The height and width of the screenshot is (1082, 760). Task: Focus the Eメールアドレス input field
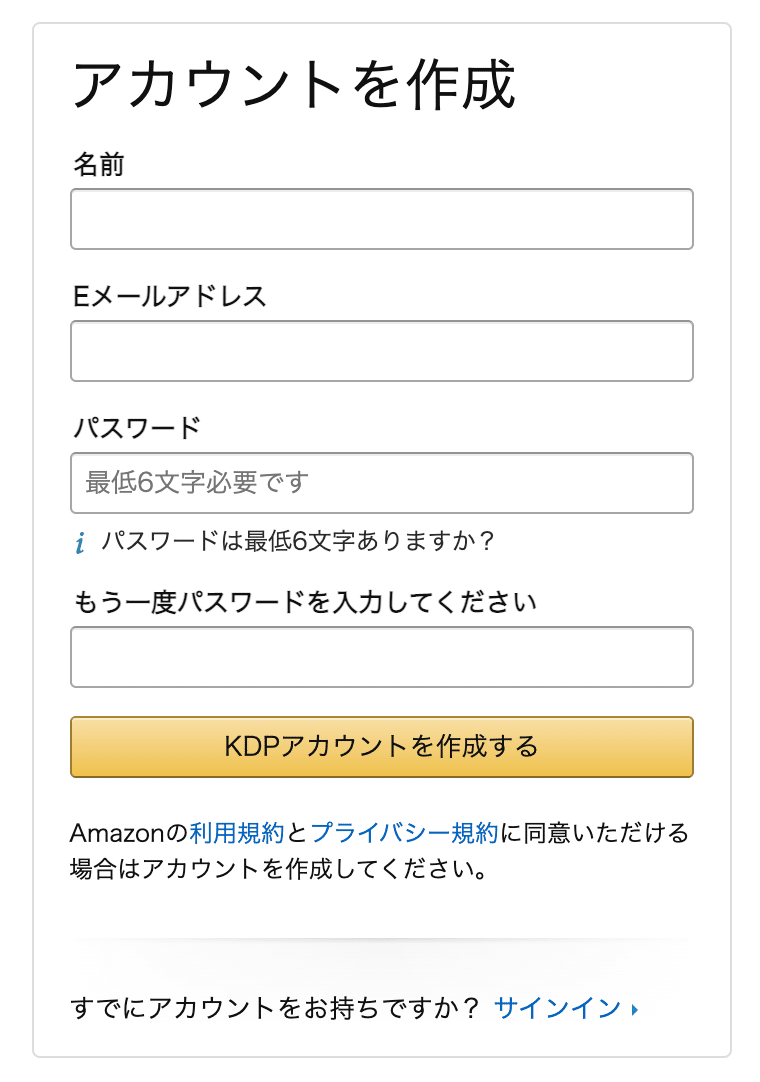[x=382, y=351]
